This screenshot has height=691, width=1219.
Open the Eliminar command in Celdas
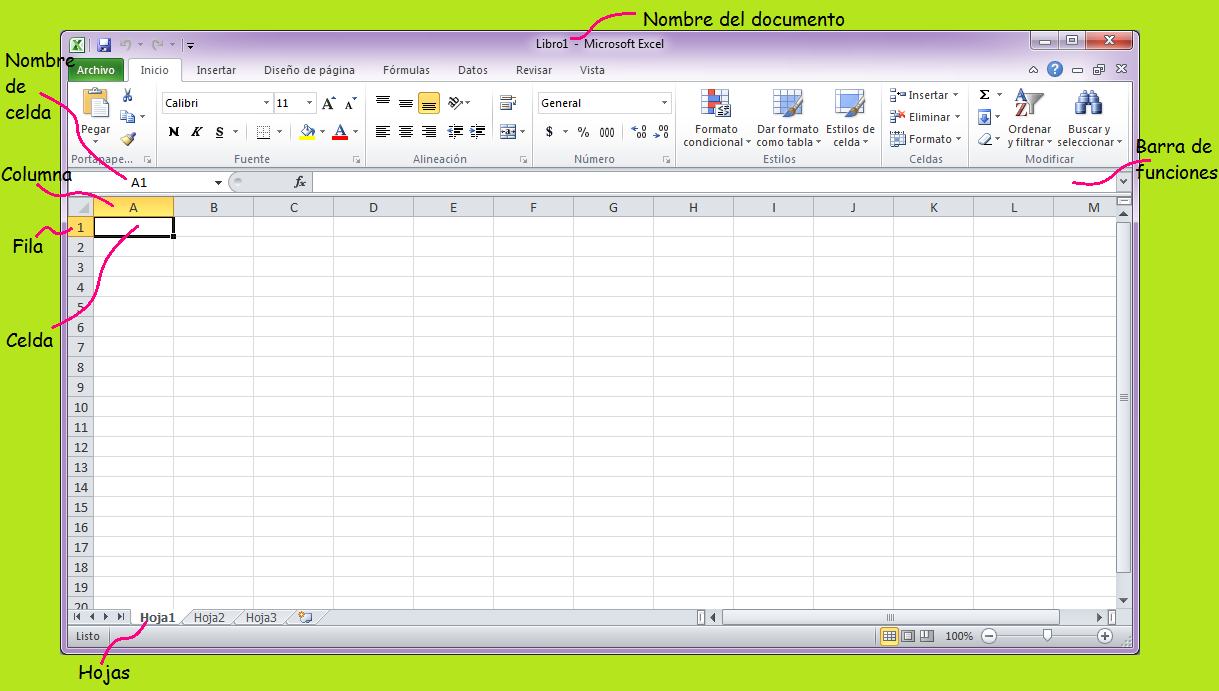tap(925, 116)
